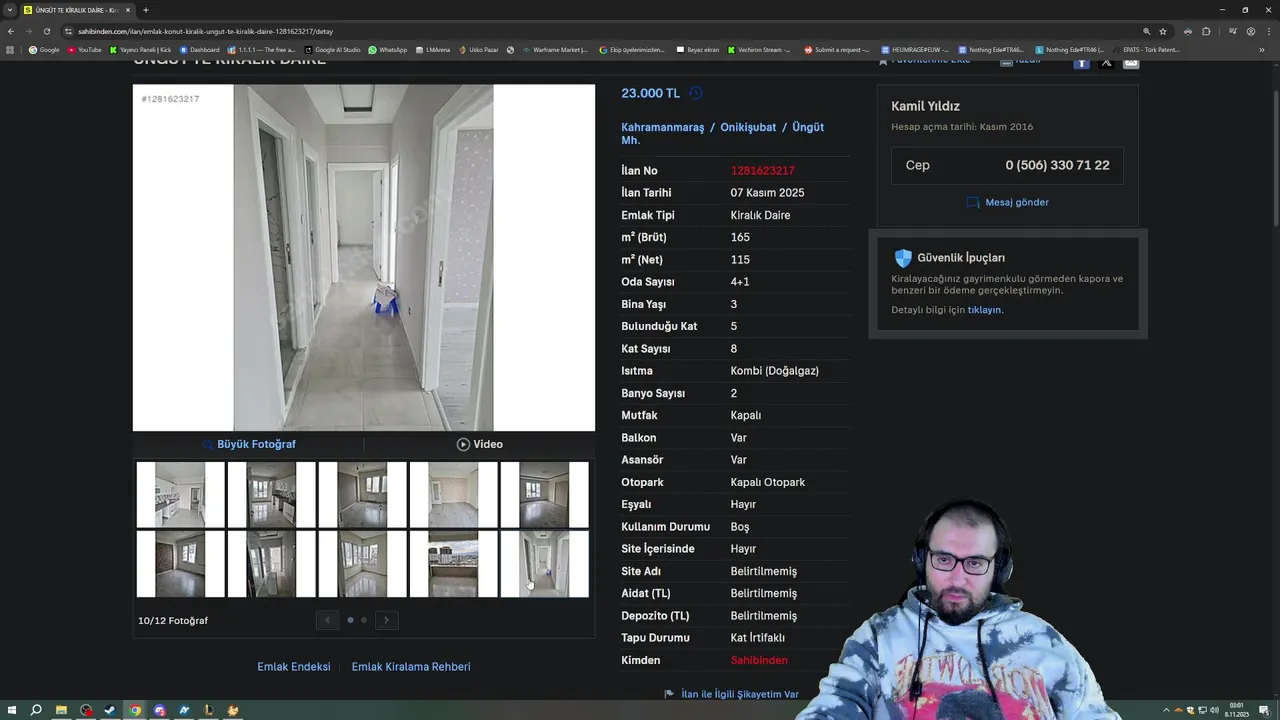Open taskbar search magnifier
The image size is (1280, 720).
36,710
